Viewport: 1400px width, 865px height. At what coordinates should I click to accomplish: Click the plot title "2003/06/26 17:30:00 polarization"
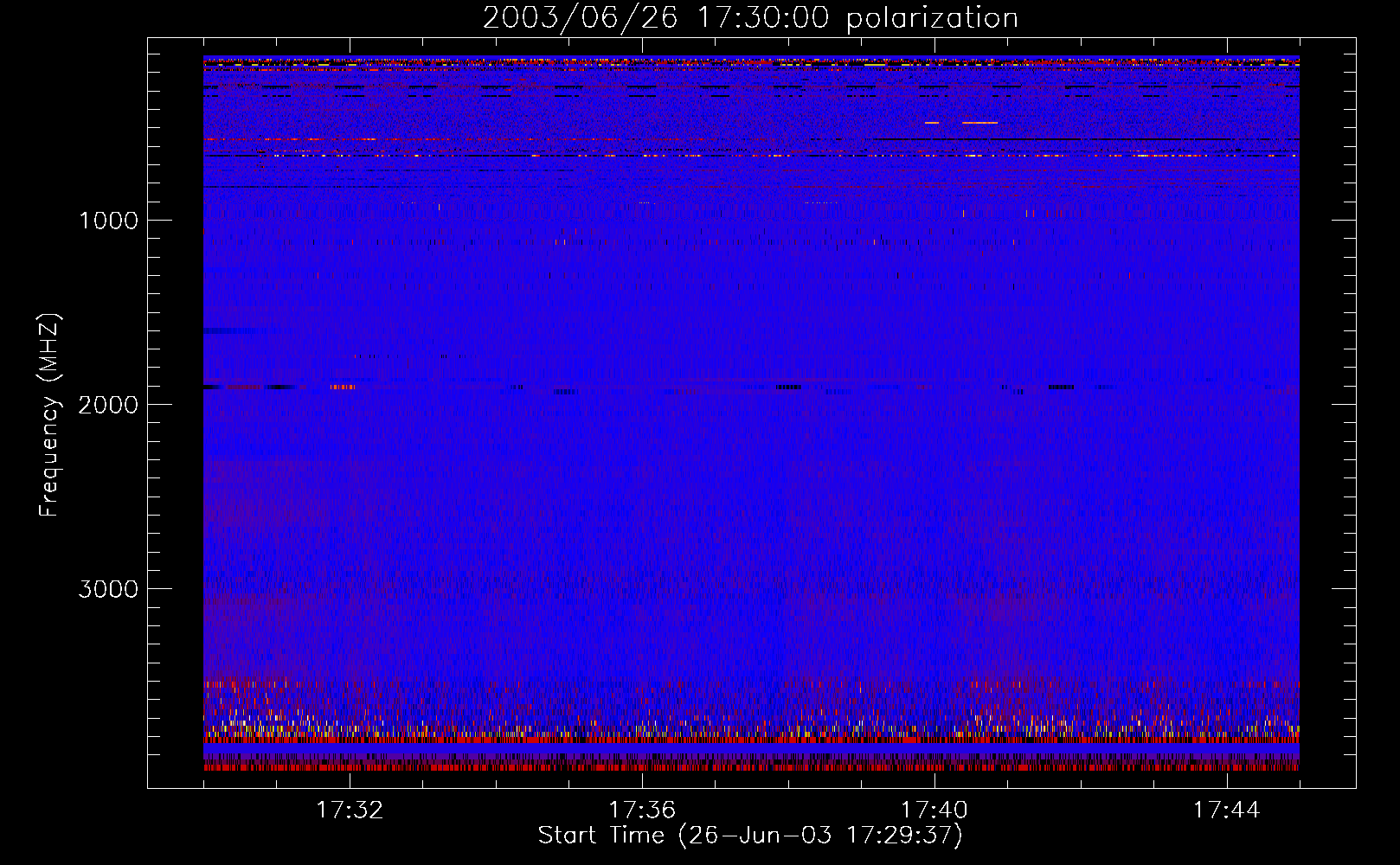tap(750, 18)
